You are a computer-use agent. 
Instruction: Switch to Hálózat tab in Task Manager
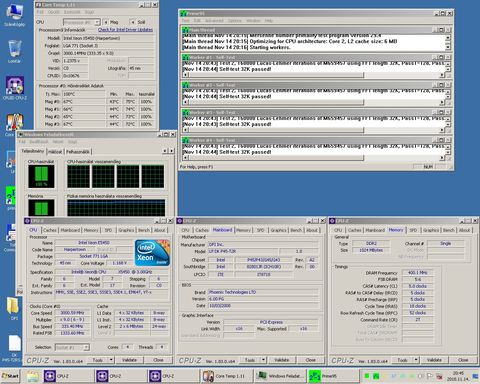coord(55,152)
